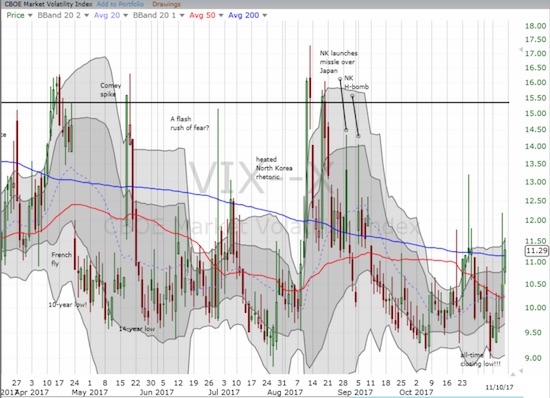Click the 11.29 current price tag
Screen dimensions: 550x398
[537, 250]
